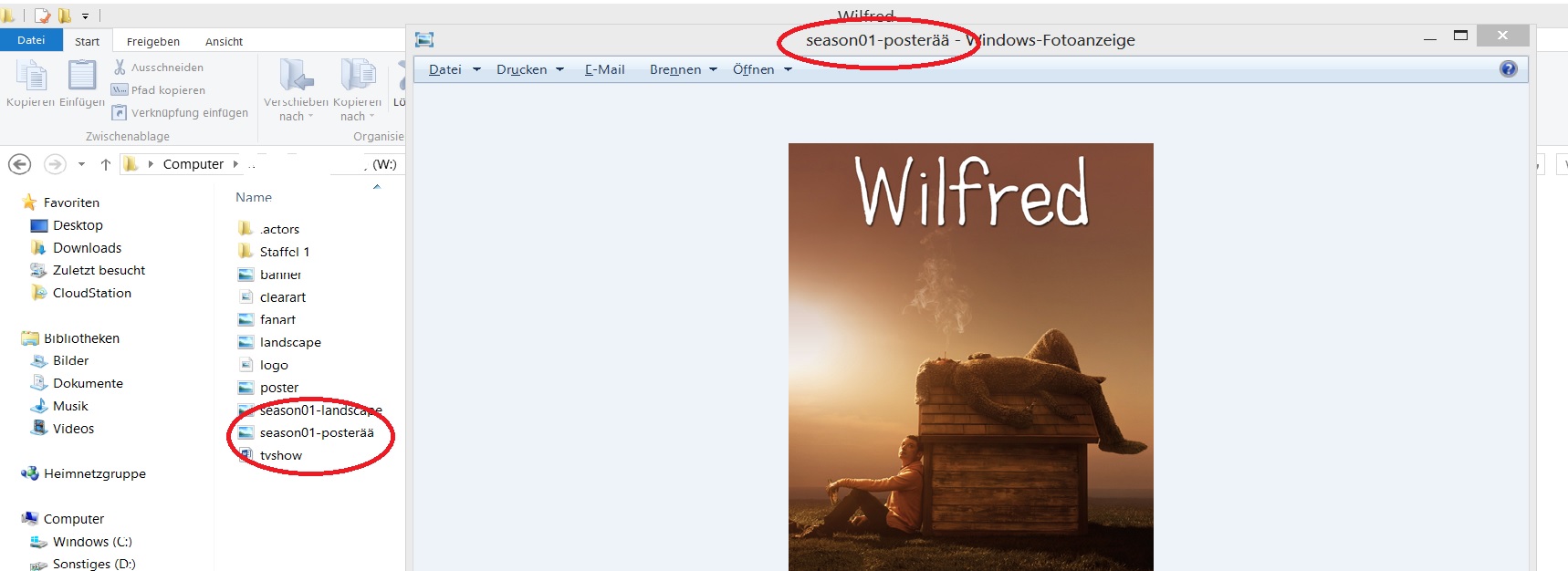Open the Drucken menu in Fotoanzeige

pos(530,69)
